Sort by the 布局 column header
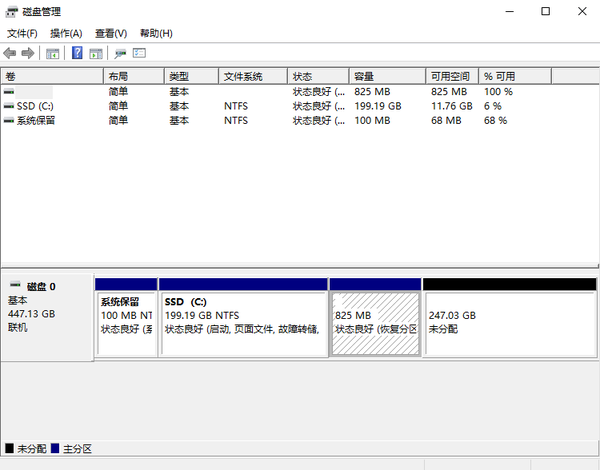This screenshot has width=600, height=470. click(134, 76)
